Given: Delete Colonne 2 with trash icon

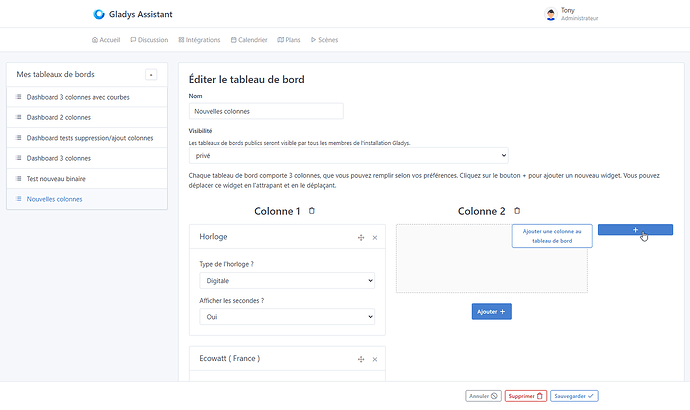Looking at the screenshot, I should [517, 211].
